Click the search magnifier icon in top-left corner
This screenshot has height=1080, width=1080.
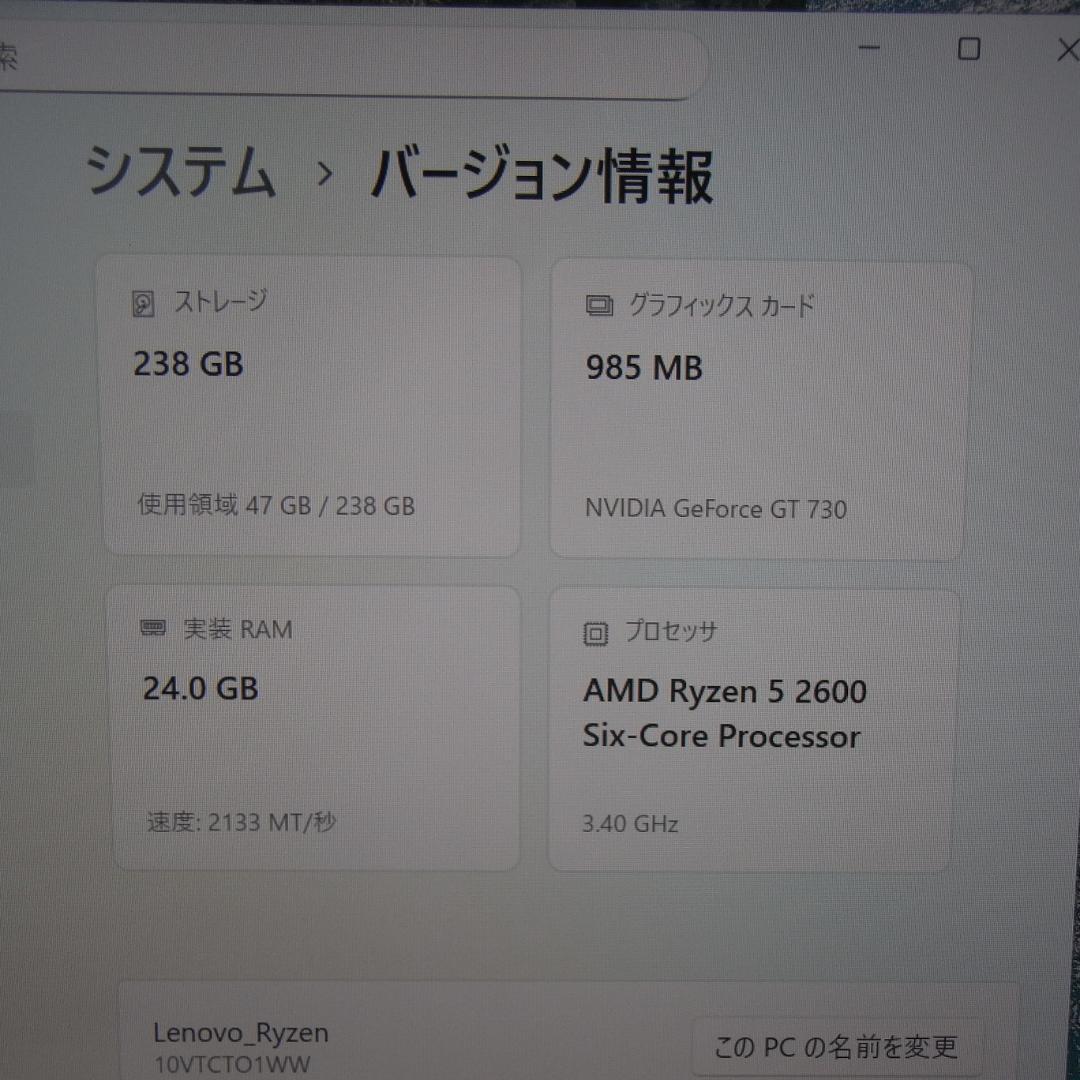[x=8, y=55]
